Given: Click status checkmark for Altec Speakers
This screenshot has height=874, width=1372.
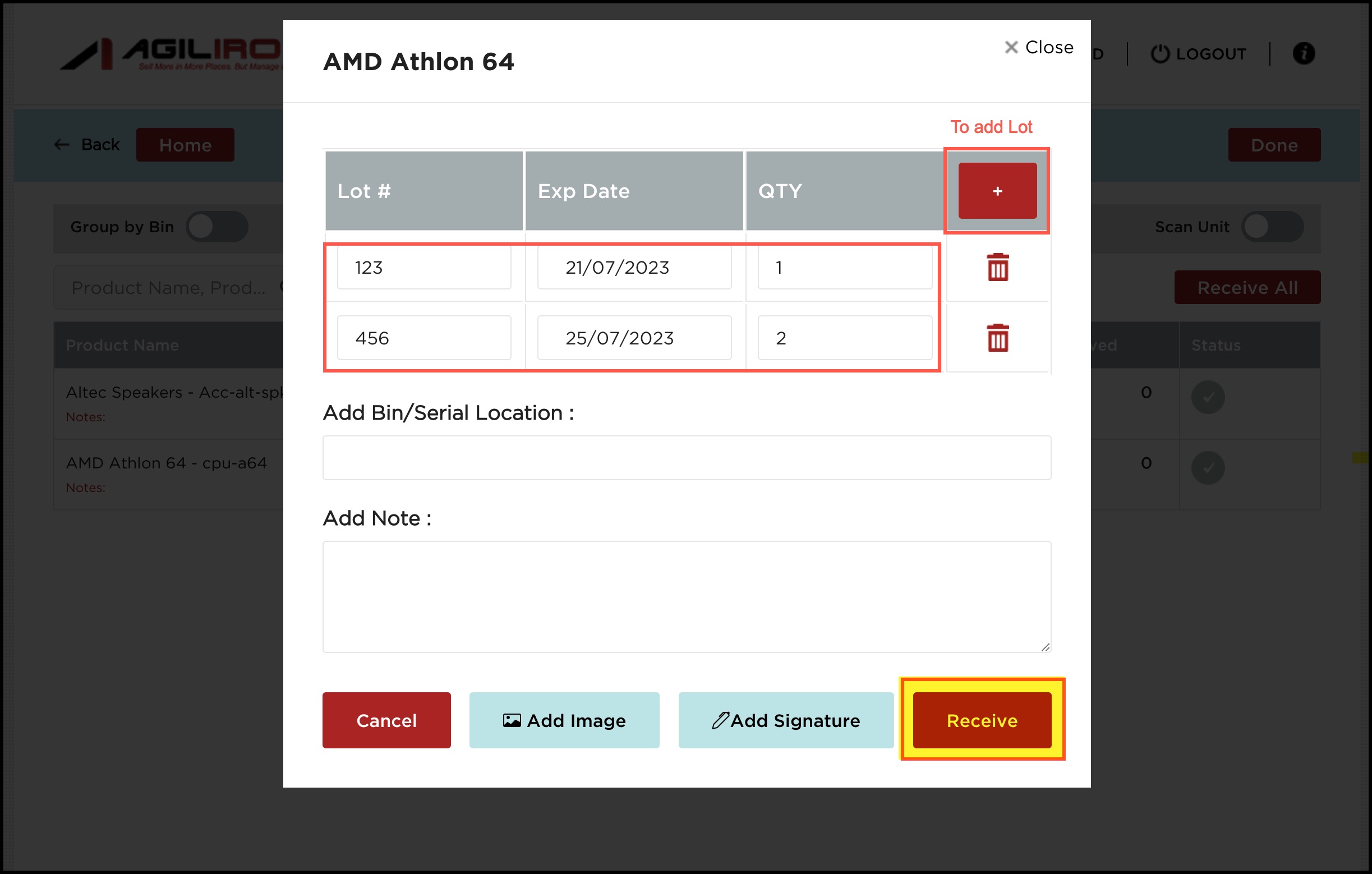Looking at the screenshot, I should click(x=1207, y=397).
